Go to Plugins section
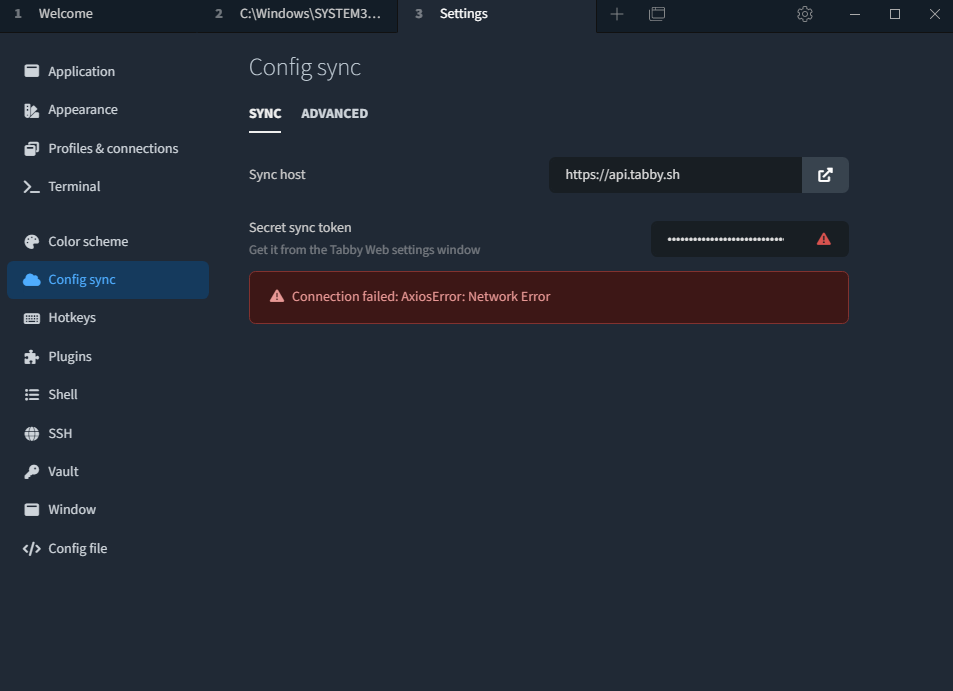 point(108,357)
